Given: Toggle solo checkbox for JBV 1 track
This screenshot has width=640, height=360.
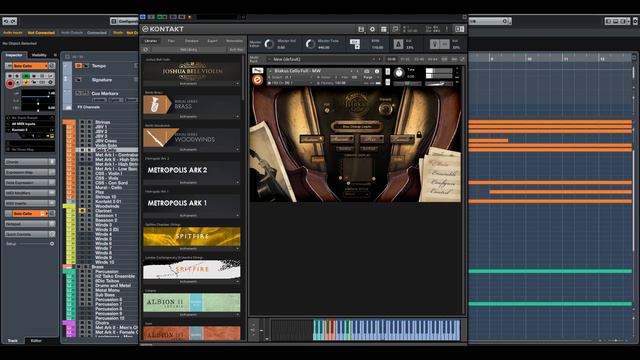Looking at the screenshot, I should (89, 127).
